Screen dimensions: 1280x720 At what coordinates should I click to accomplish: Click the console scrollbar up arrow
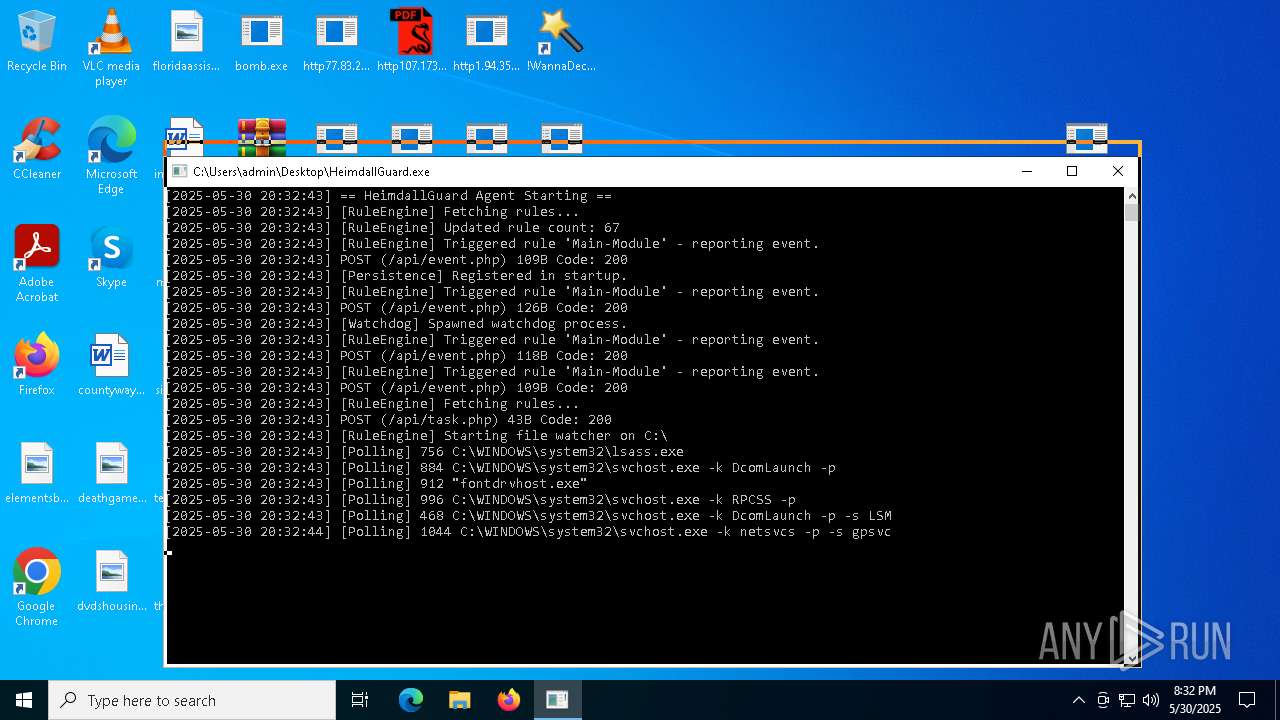pos(1131,195)
